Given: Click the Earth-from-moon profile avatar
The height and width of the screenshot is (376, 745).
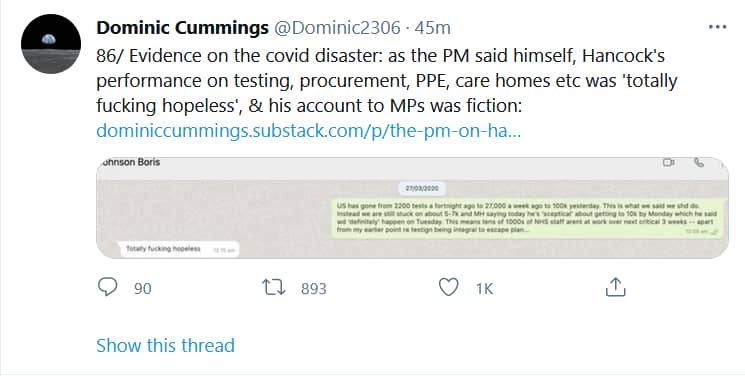Looking at the screenshot, I should pyautogui.click(x=51, y=44).
